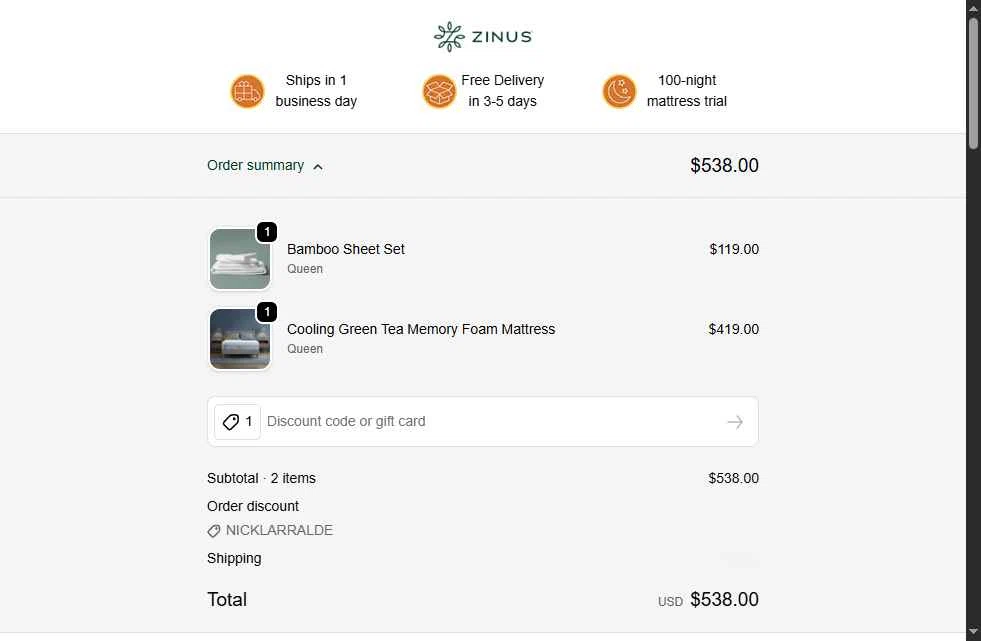
Task: Click the discount tag icon in the code field
Action: pos(231,422)
